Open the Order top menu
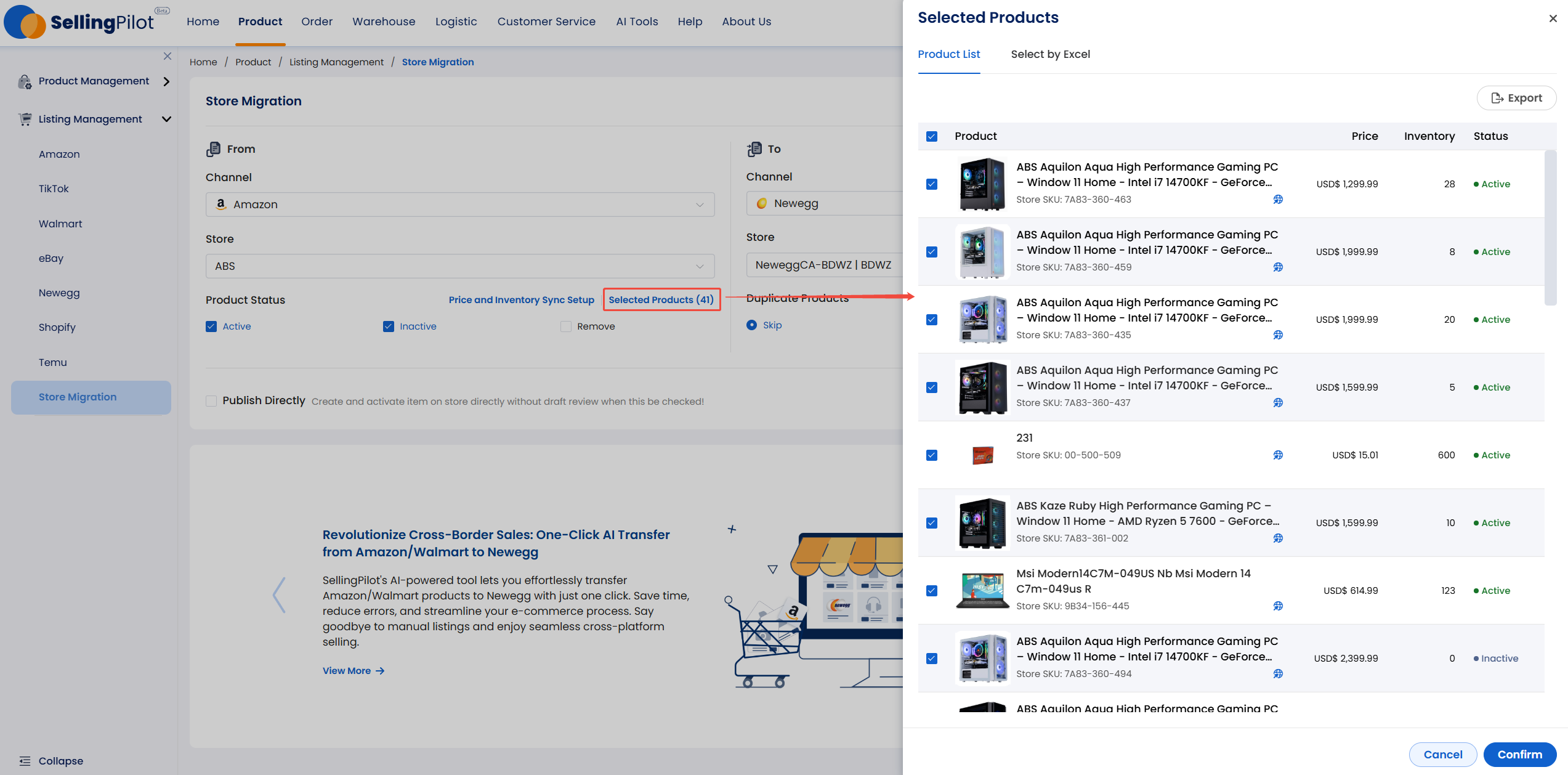Image resolution: width=1568 pixels, height=775 pixels. coord(317,22)
